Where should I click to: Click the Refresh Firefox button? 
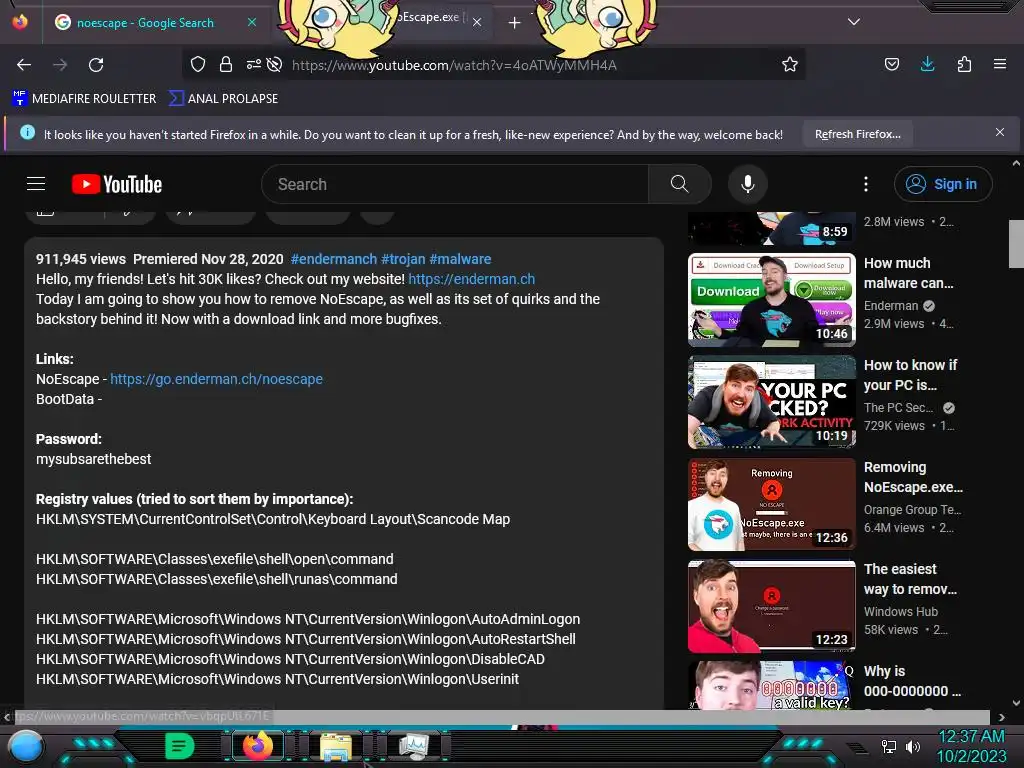pyautogui.click(x=857, y=134)
